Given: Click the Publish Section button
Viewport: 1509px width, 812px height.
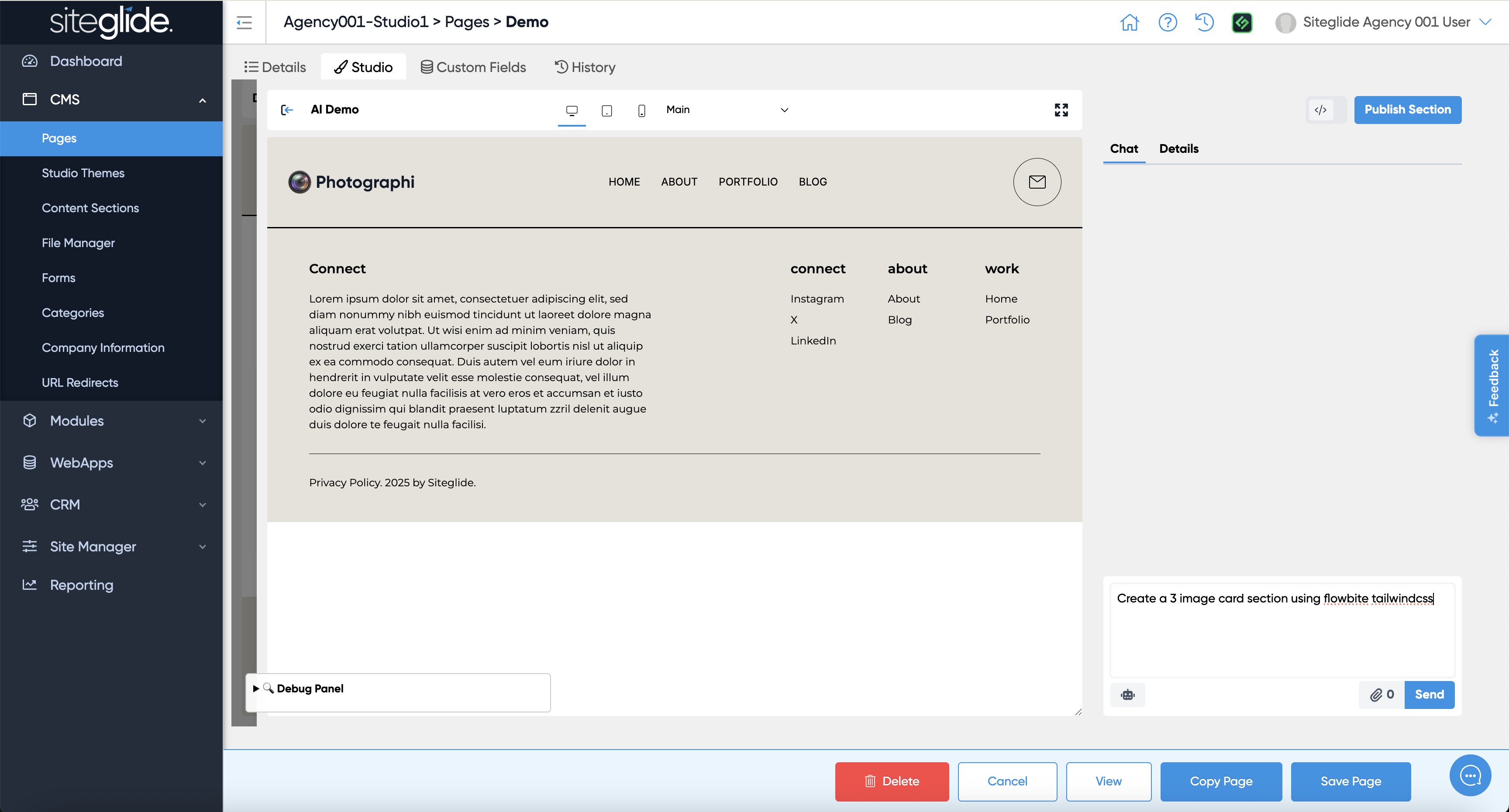Looking at the screenshot, I should click(x=1407, y=110).
